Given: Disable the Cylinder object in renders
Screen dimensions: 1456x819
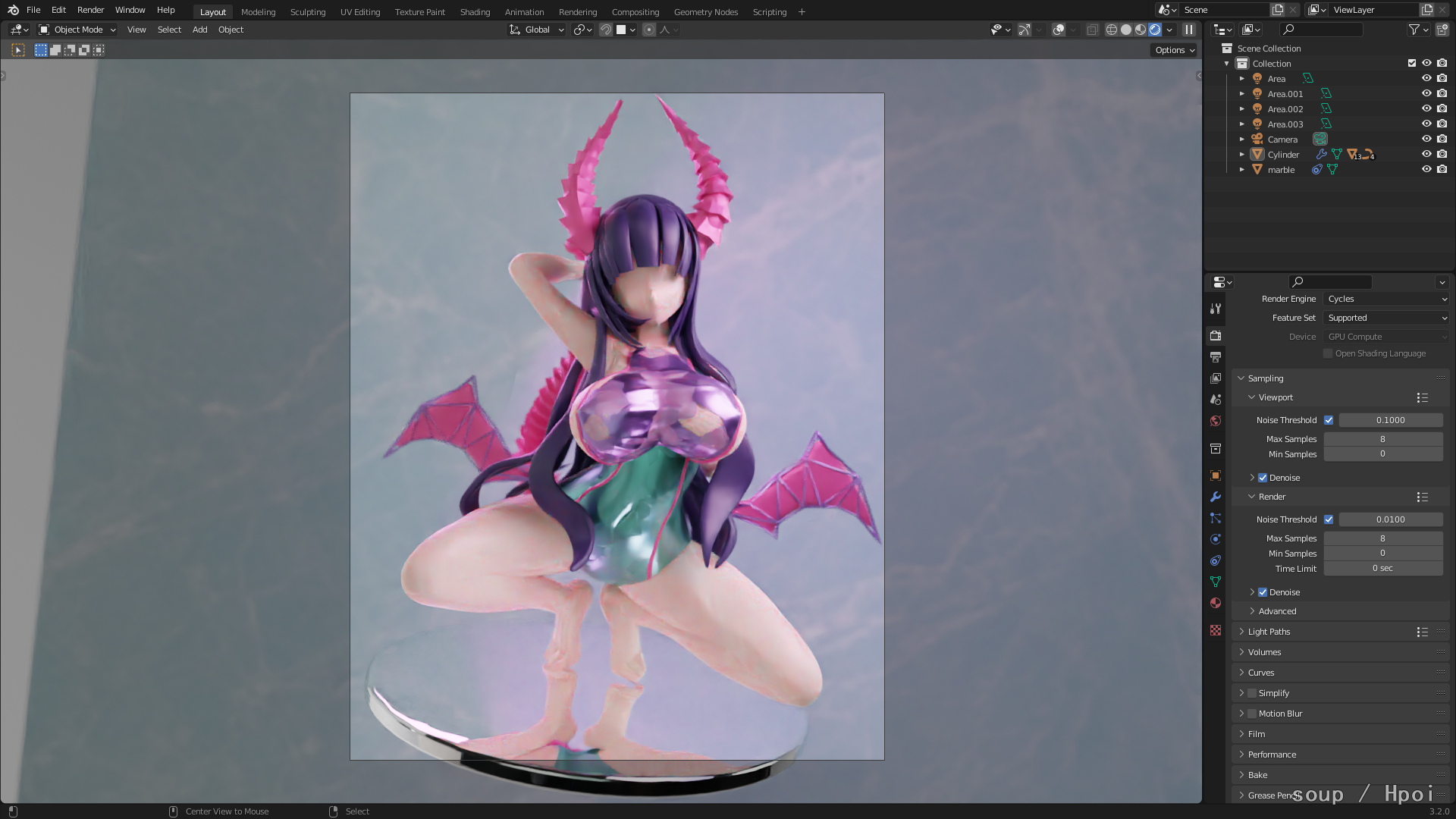Looking at the screenshot, I should click(x=1442, y=155).
